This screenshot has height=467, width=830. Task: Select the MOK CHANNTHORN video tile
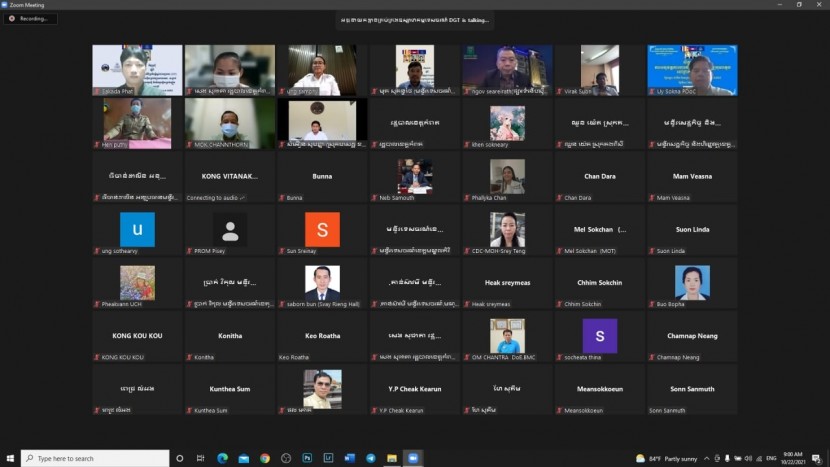[x=230, y=123]
